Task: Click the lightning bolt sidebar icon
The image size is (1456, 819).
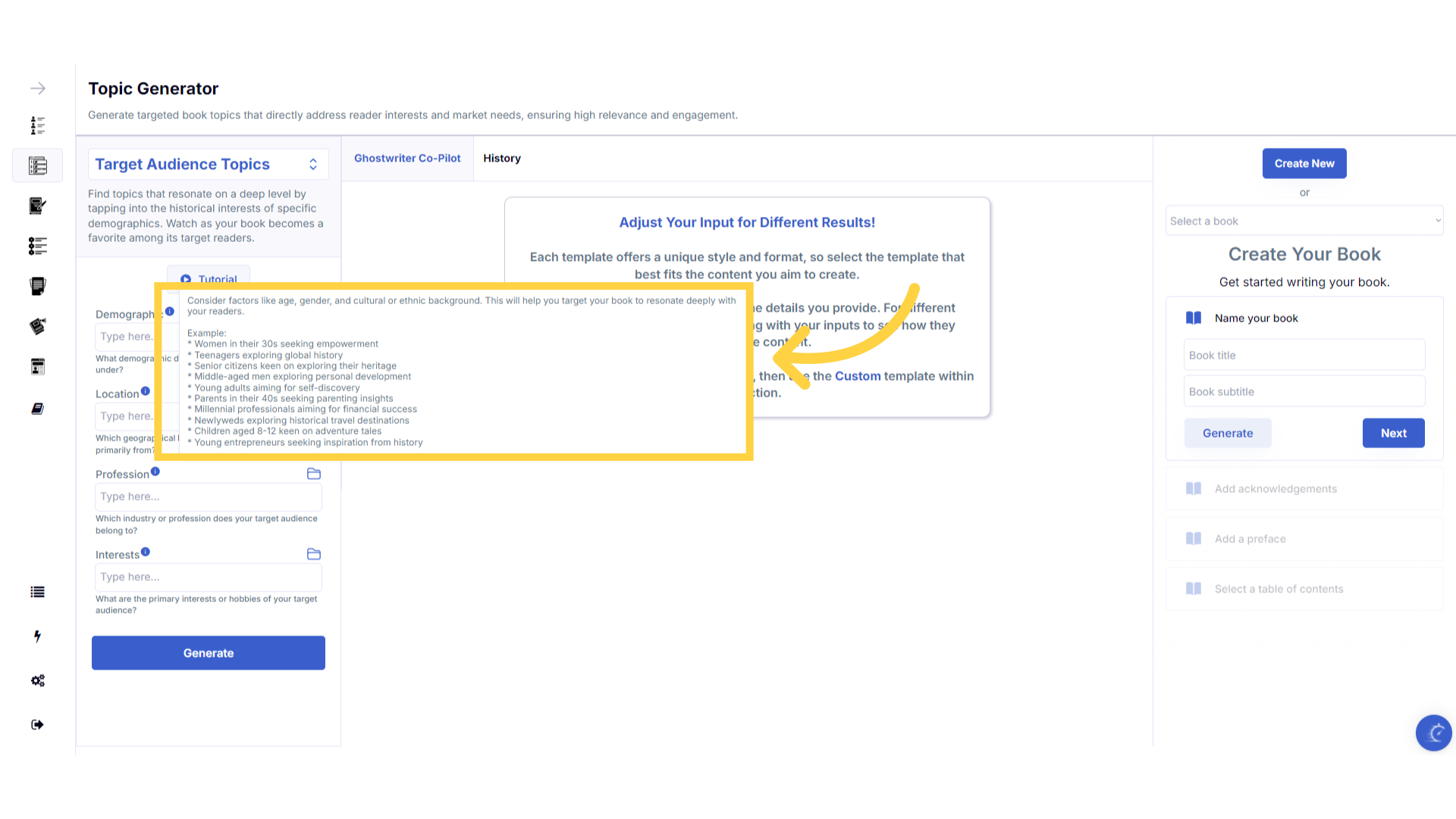Action: click(37, 636)
